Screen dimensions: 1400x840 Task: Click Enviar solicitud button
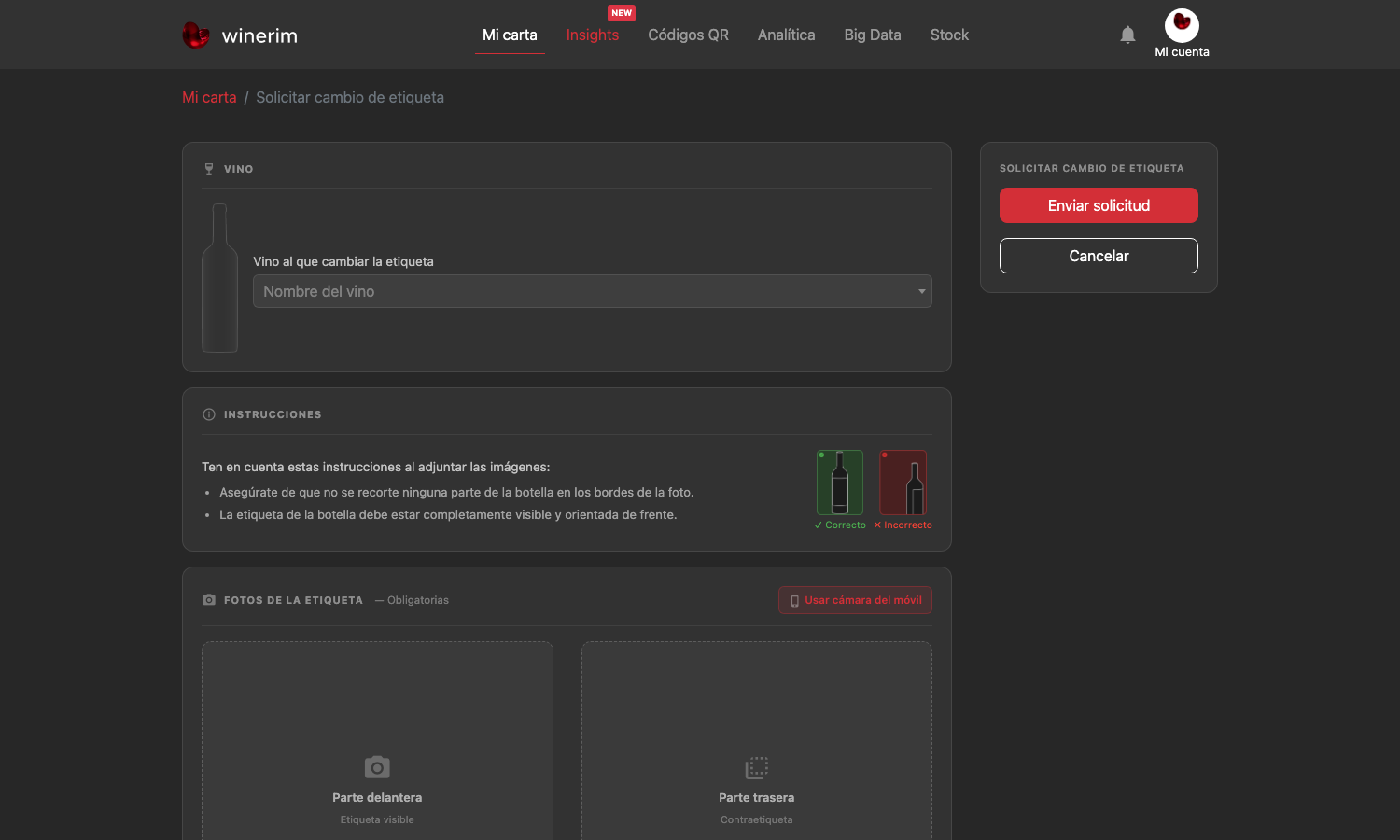tap(1099, 205)
